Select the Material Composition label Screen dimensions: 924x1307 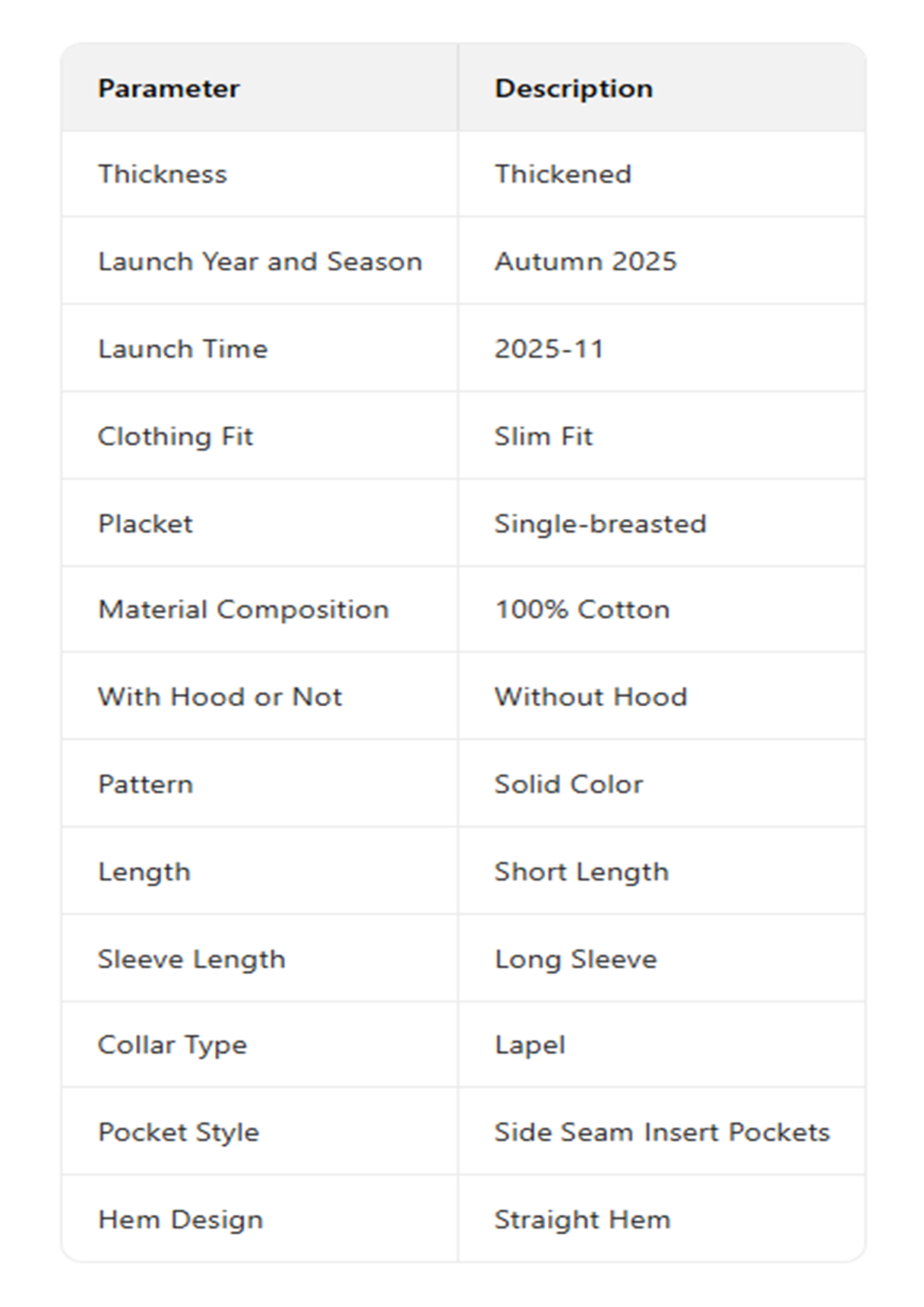coord(243,610)
